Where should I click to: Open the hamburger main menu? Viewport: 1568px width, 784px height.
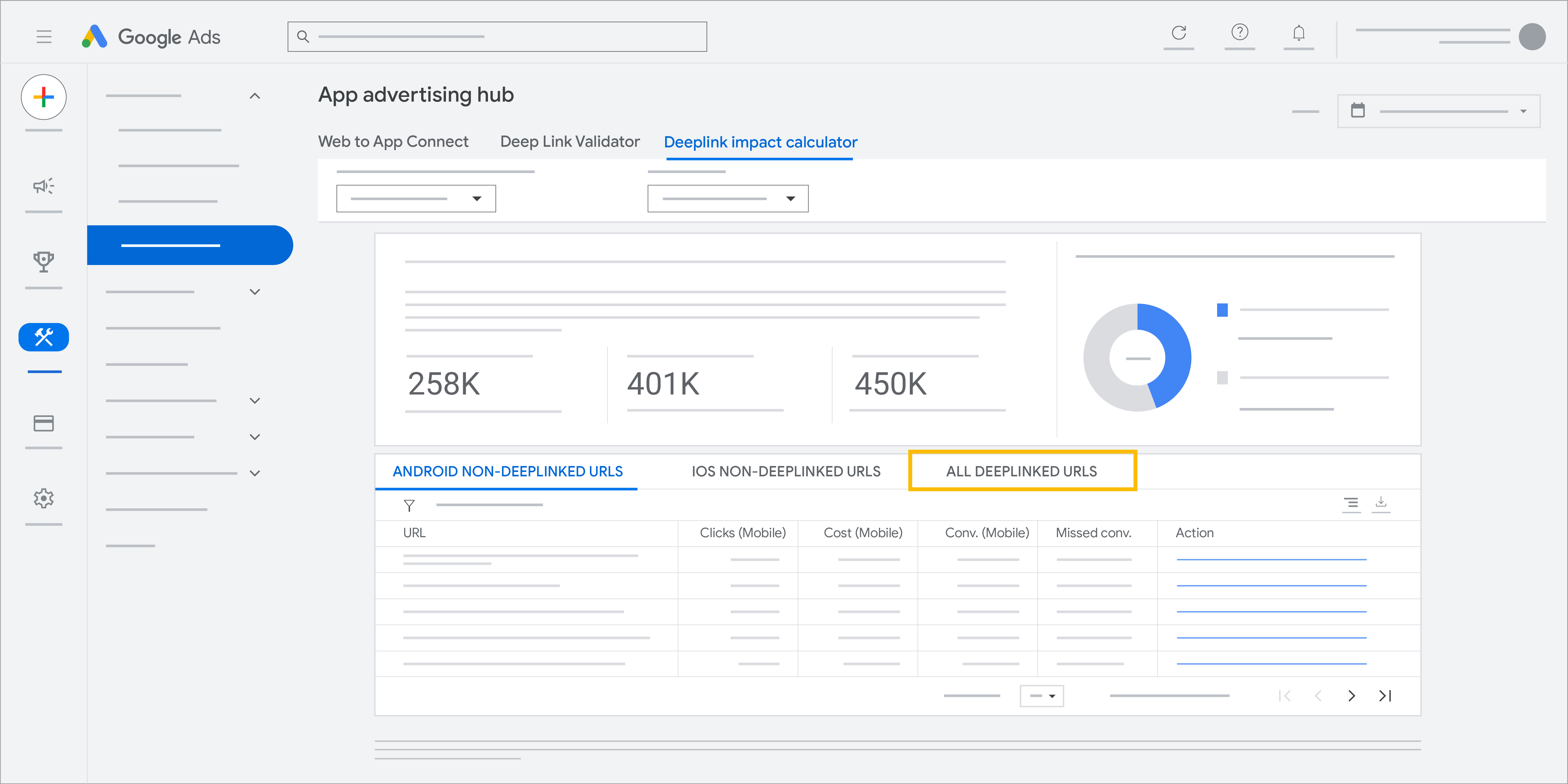(44, 36)
